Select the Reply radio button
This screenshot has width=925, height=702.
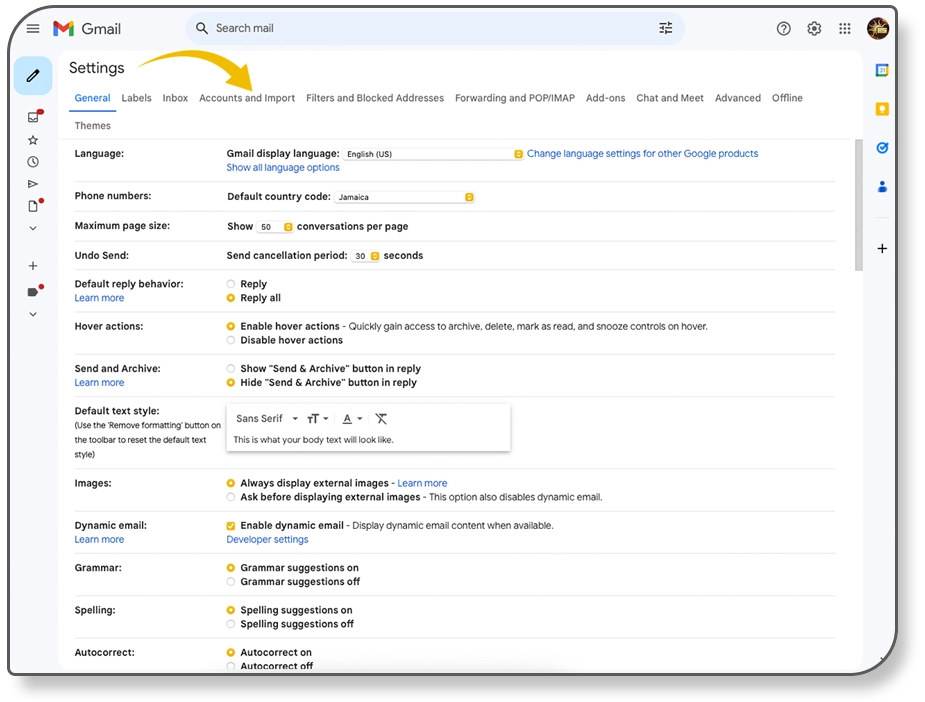(x=231, y=284)
